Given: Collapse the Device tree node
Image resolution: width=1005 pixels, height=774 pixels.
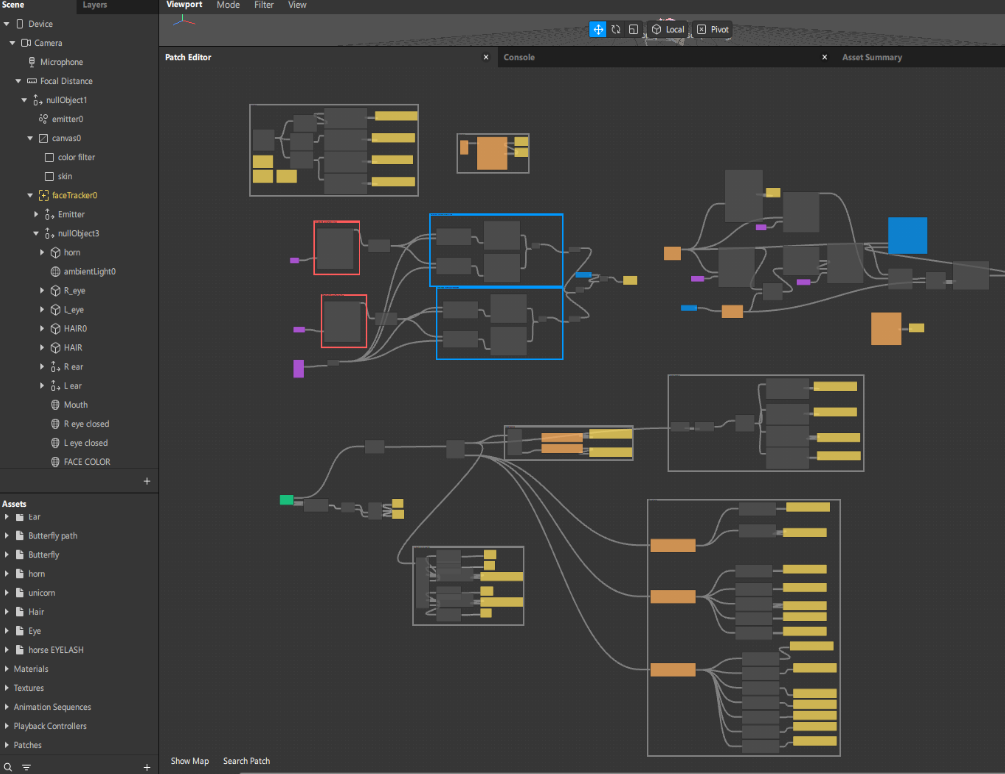Looking at the screenshot, I should click(6, 24).
